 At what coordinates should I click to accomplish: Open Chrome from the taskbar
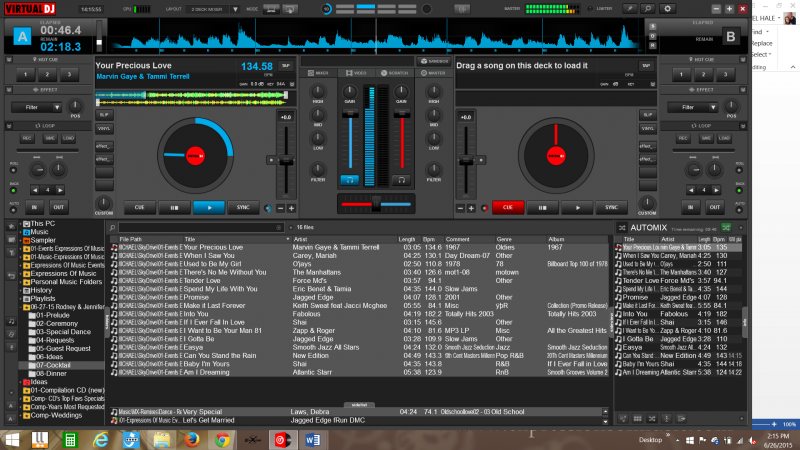222,439
